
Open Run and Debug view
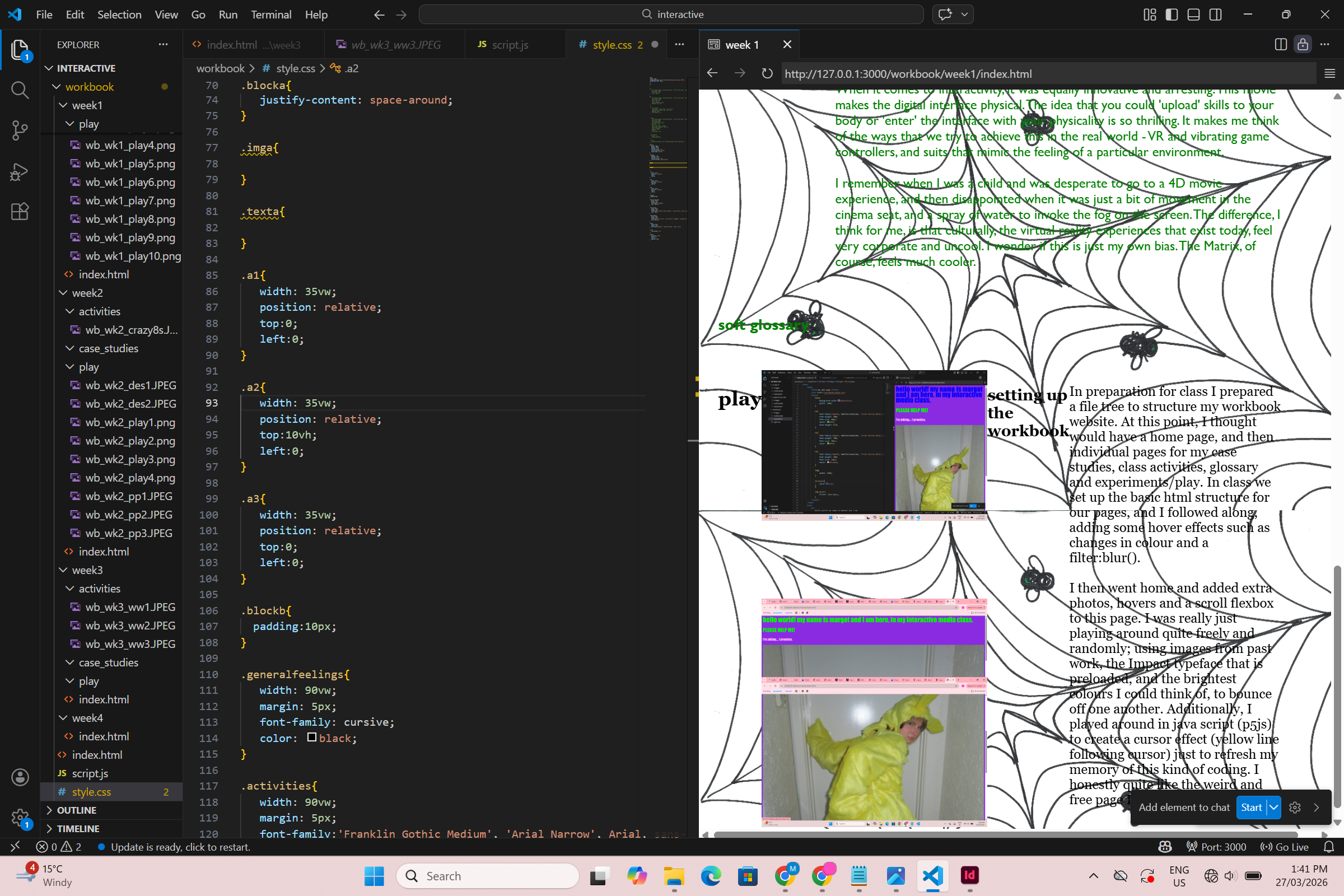pos(20,171)
